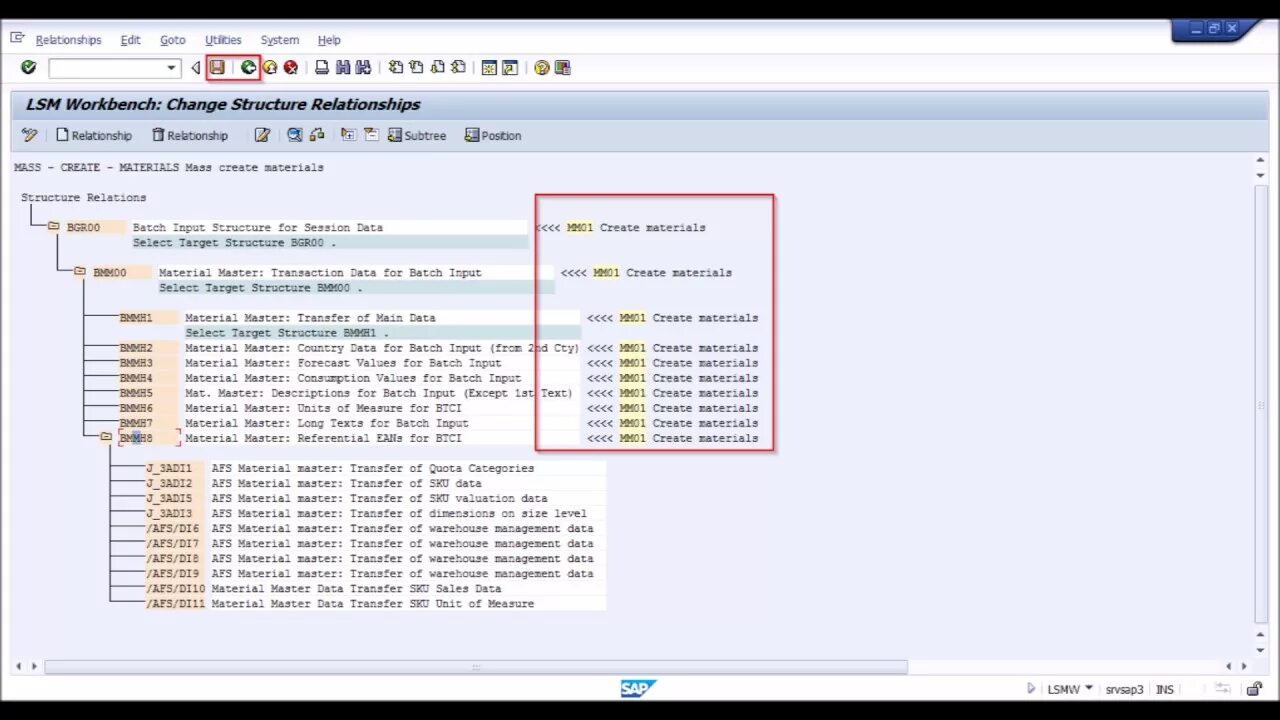Go to the last page icon
1280x720 pixels.
click(458, 67)
